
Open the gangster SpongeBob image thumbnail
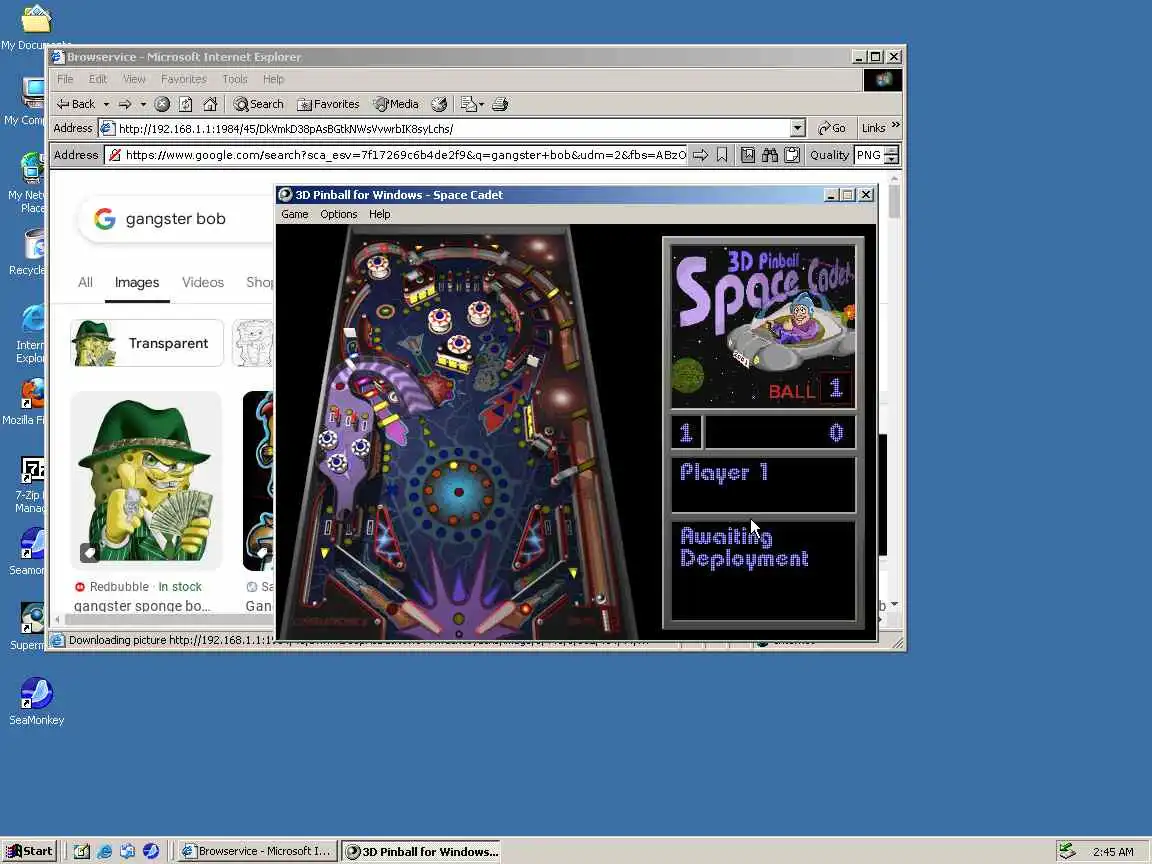coord(146,480)
